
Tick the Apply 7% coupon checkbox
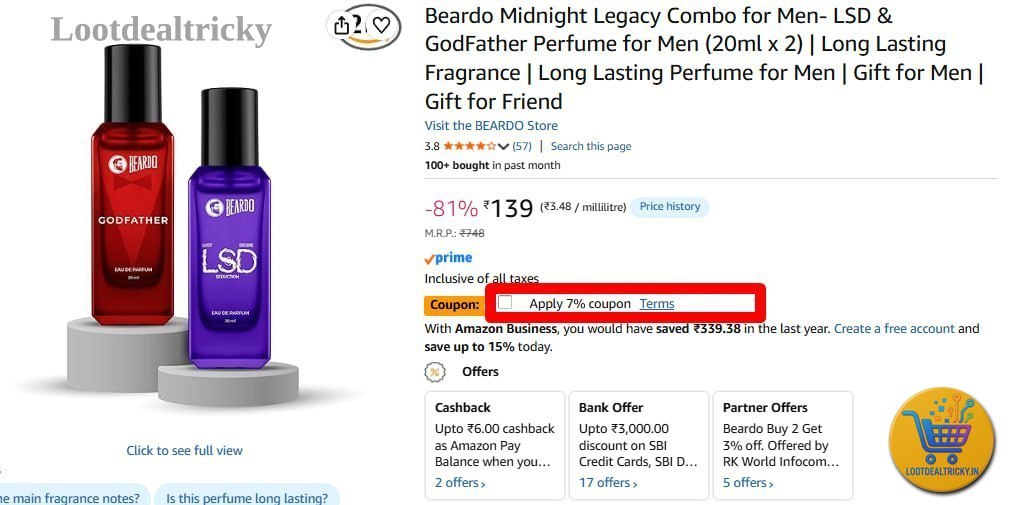tap(505, 302)
